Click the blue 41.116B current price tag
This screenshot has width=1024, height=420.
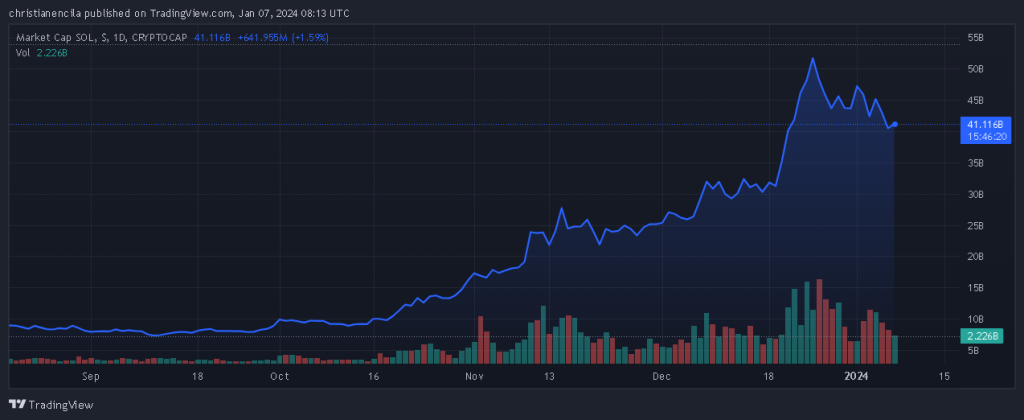coord(979,122)
